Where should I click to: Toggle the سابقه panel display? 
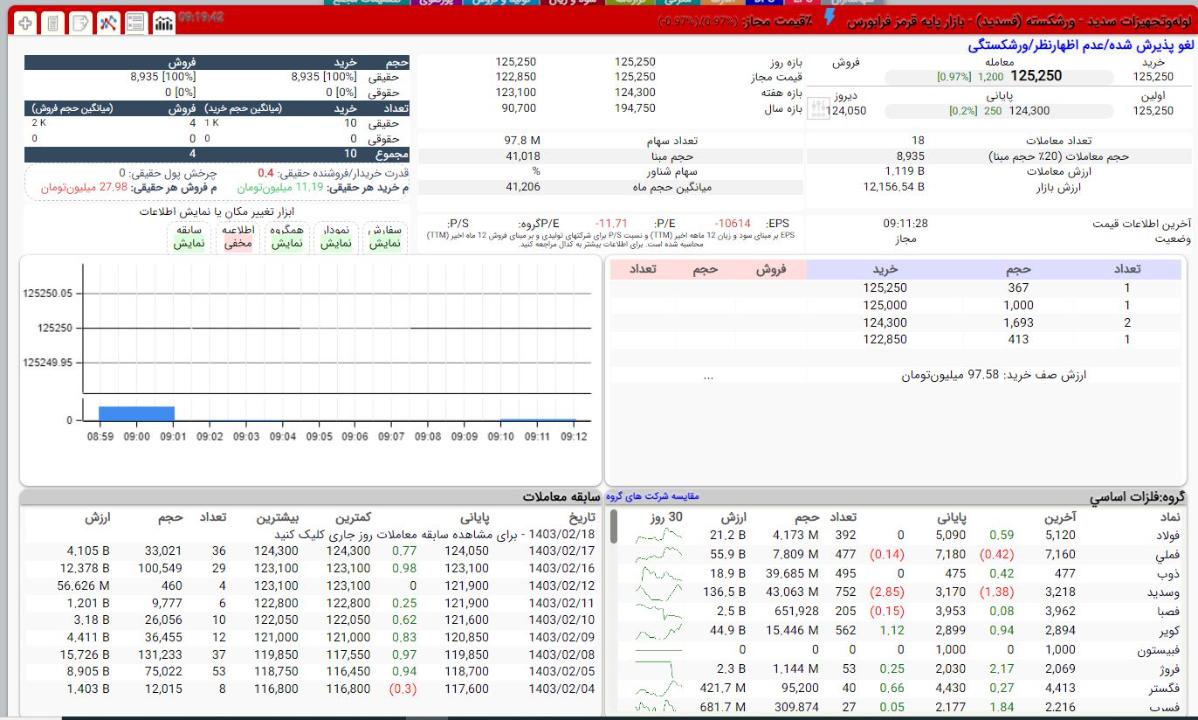click(191, 236)
